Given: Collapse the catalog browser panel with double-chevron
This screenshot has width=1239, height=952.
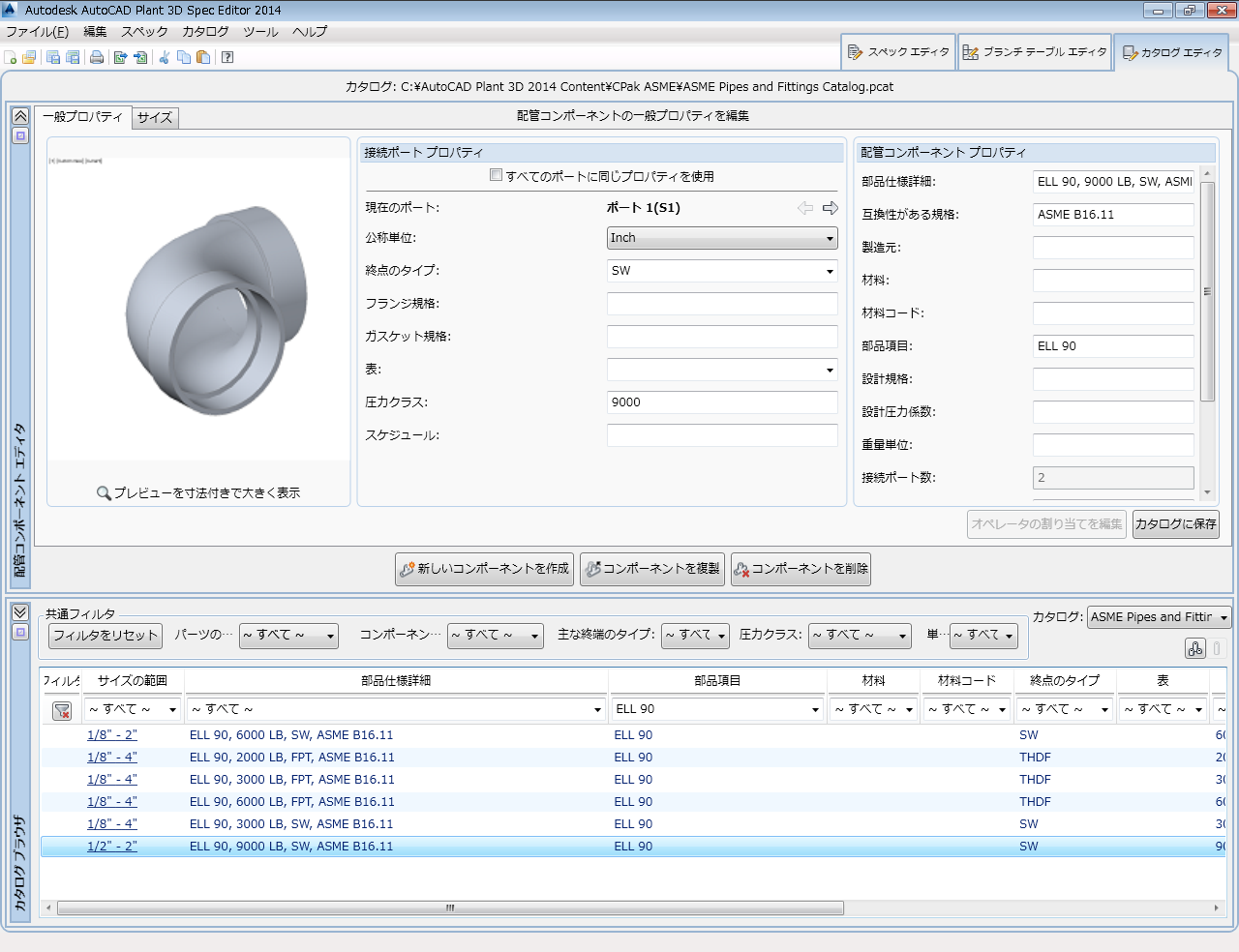Looking at the screenshot, I should pyautogui.click(x=19, y=612).
